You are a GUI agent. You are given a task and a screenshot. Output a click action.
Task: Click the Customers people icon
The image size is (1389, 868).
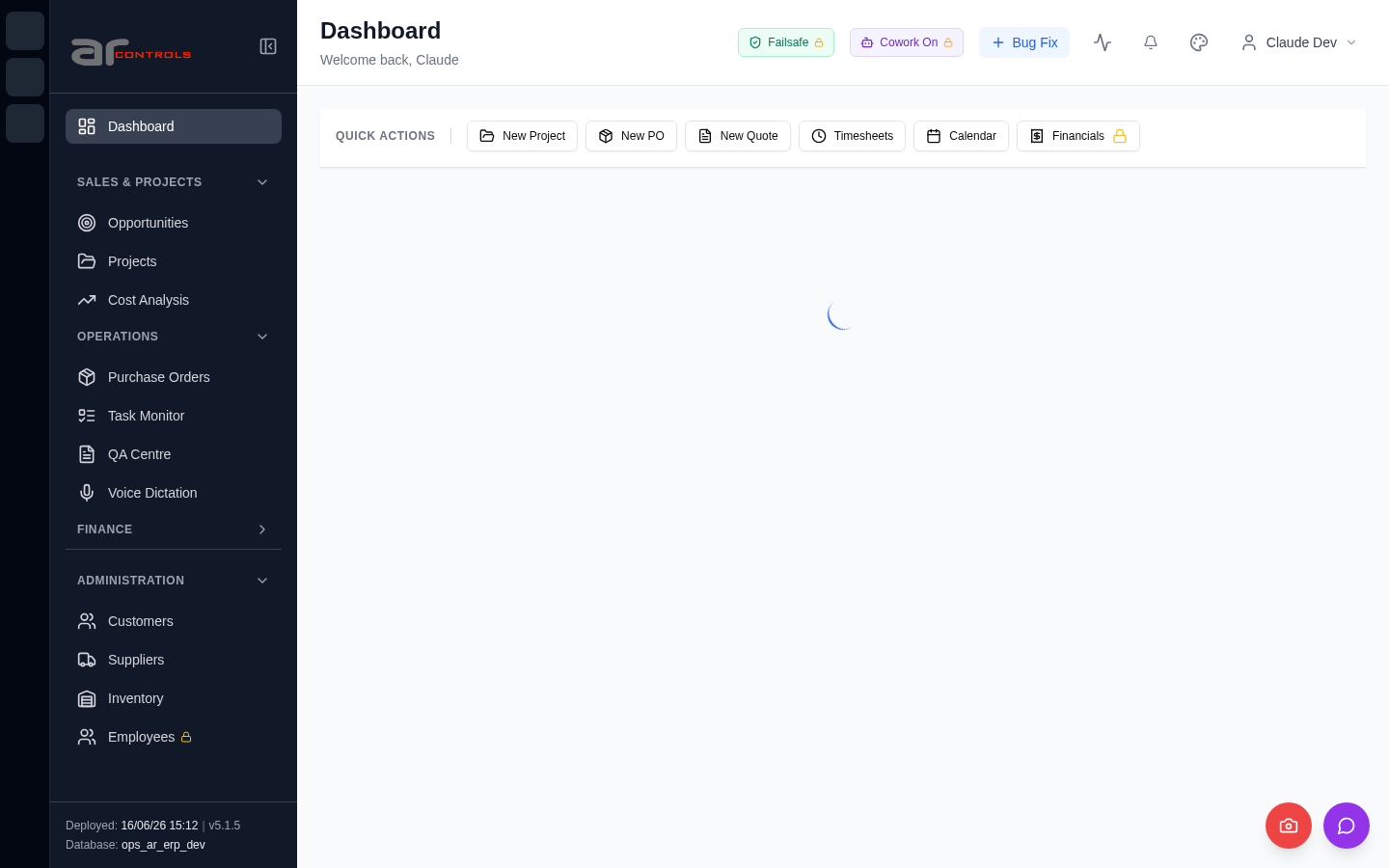click(x=87, y=621)
